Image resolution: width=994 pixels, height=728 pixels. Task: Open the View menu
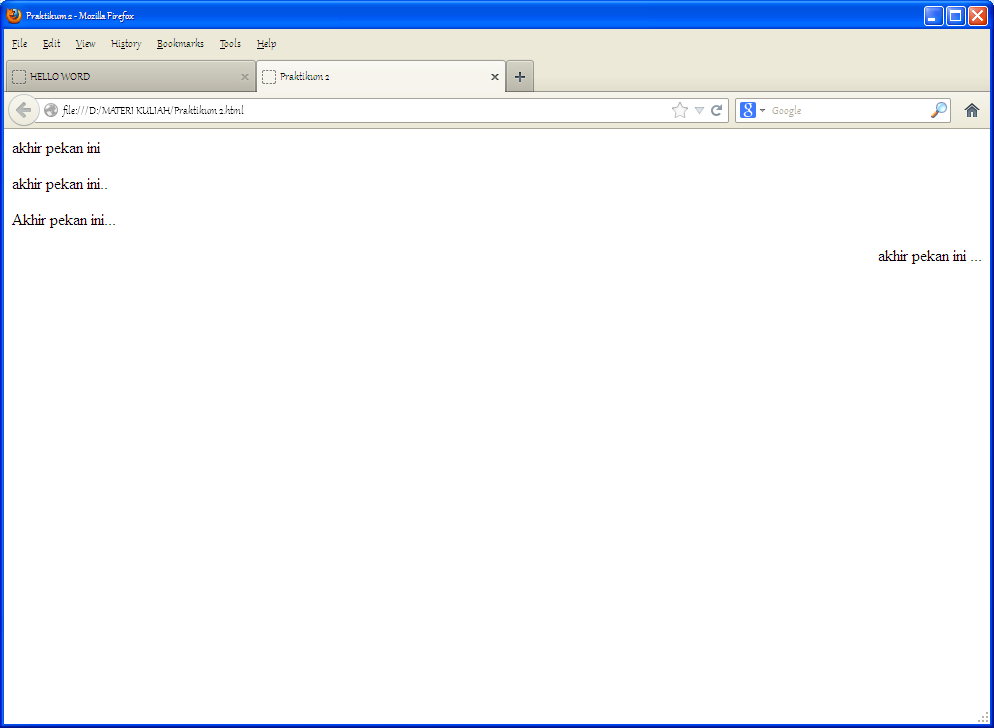click(x=85, y=44)
